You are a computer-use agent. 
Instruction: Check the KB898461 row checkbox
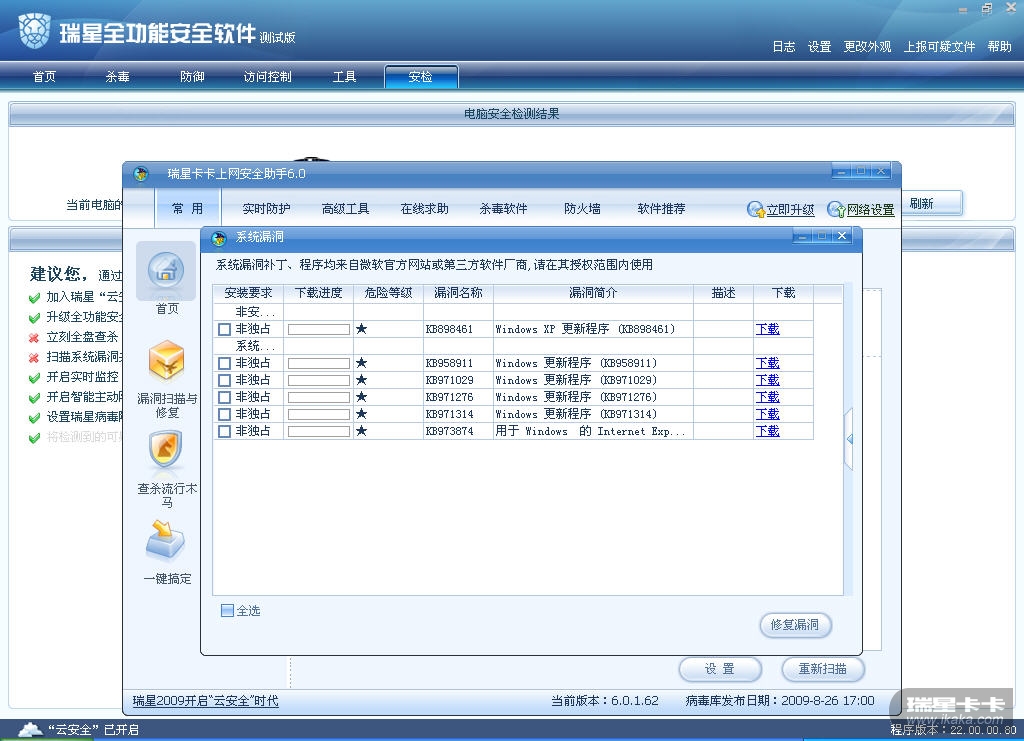pos(225,329)
